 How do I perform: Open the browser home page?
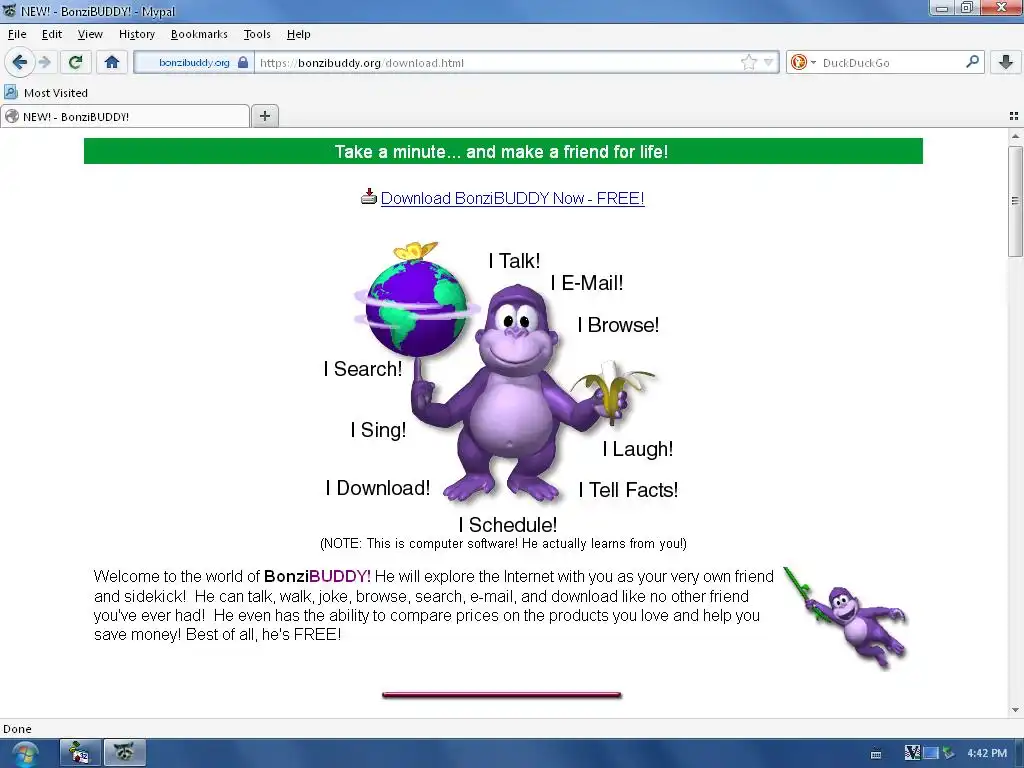pyautogui.click(x=112, y=62)
